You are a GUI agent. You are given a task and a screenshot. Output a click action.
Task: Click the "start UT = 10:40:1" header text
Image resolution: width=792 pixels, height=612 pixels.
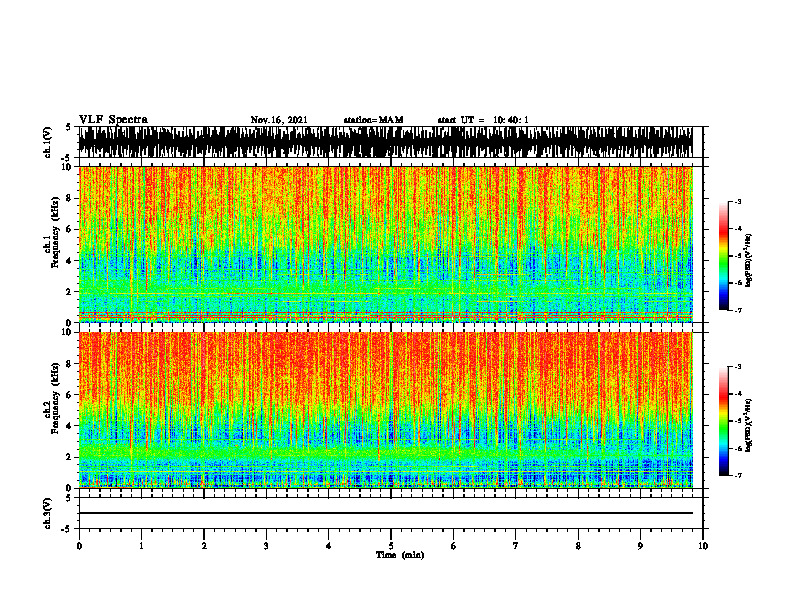click(x=483, y=120)
